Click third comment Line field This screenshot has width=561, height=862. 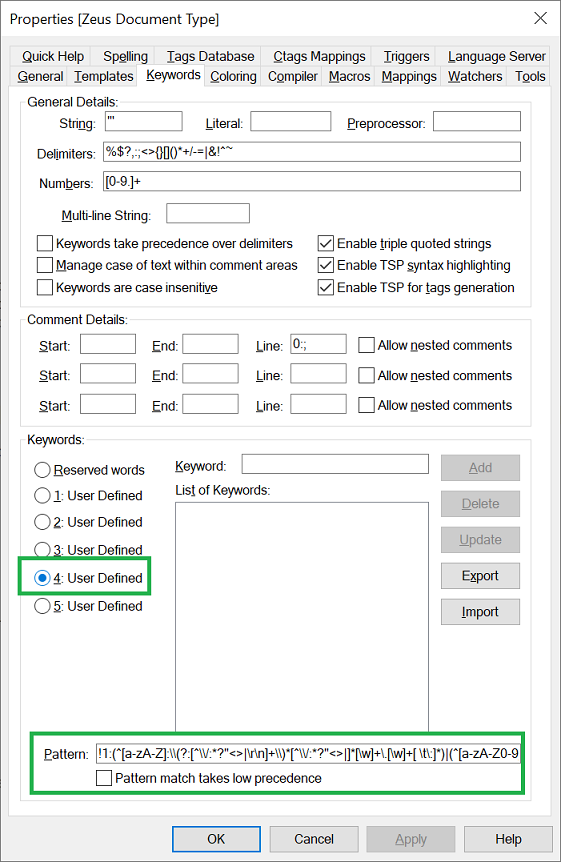318,404
